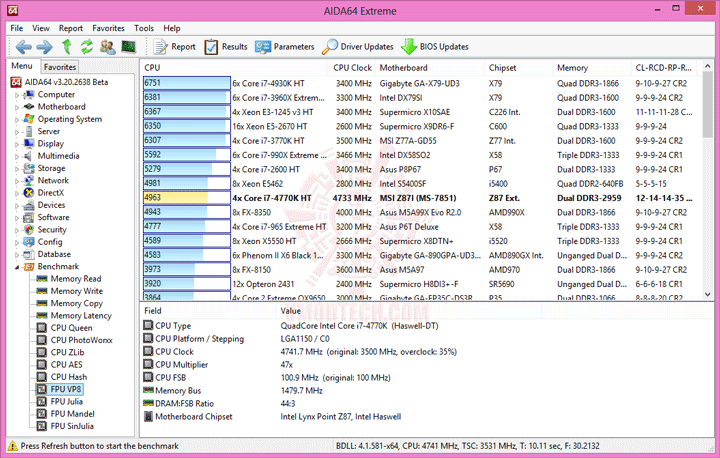Expand the Motherboard tree node
The image size is (720, 458).
(17, 107)
